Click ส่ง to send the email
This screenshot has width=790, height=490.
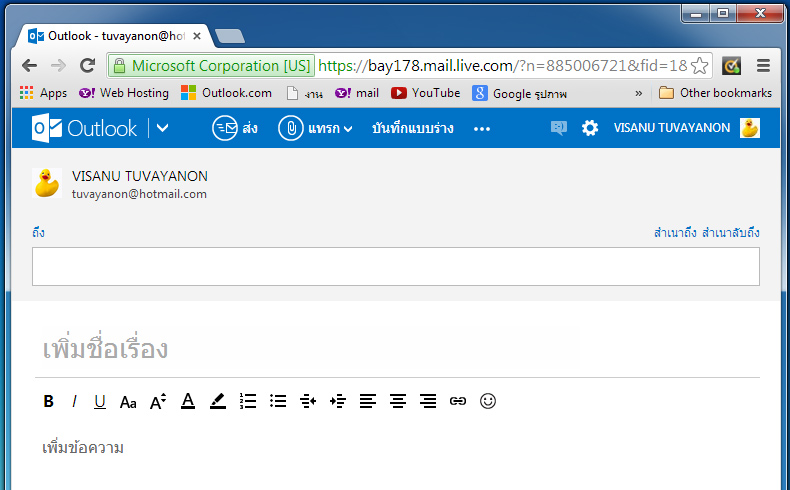(x=235, y=128)
